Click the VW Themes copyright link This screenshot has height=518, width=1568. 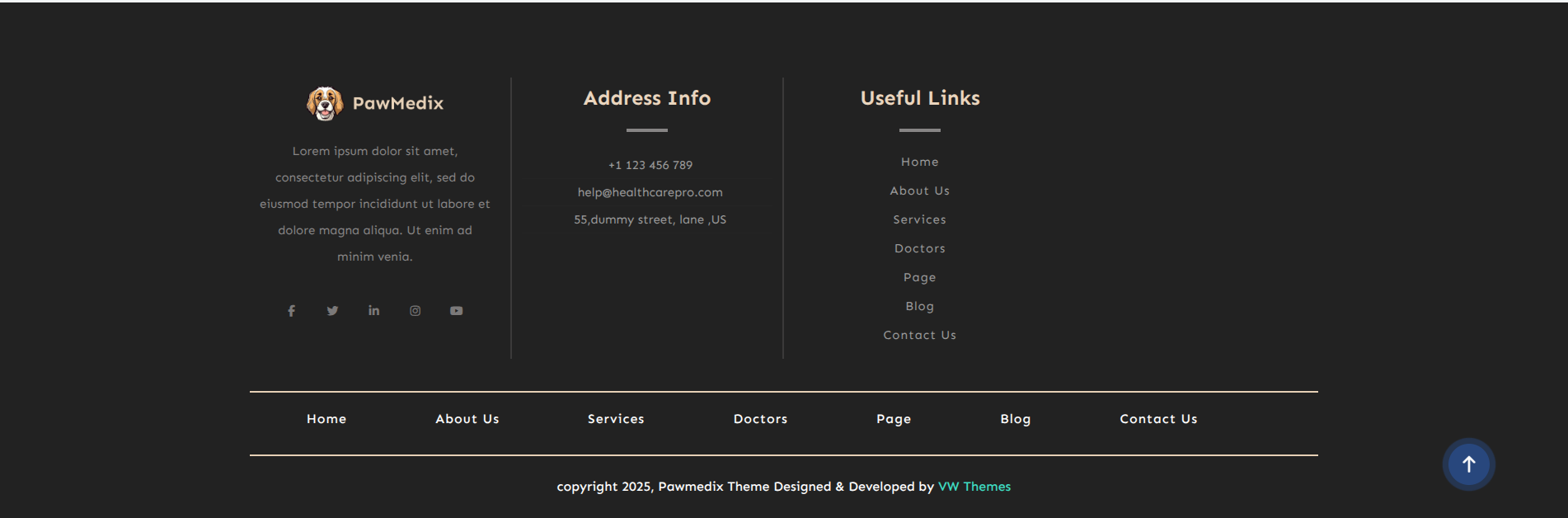click(x=974, y=487)
